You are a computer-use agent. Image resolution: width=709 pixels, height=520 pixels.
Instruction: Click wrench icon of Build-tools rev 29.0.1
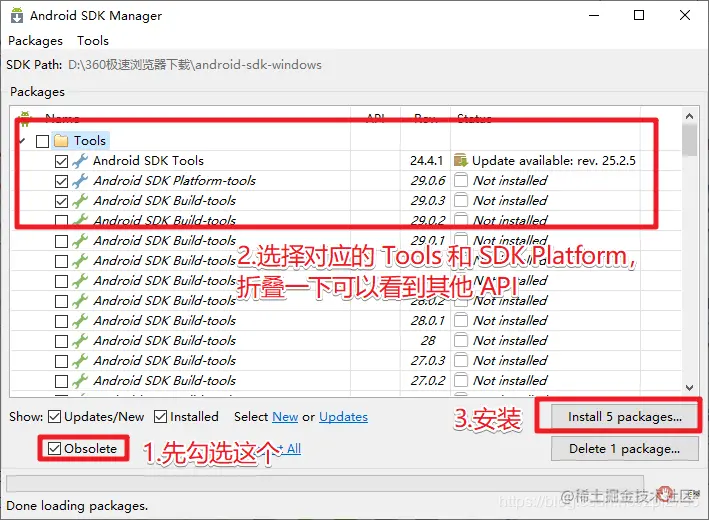(80, 241)
